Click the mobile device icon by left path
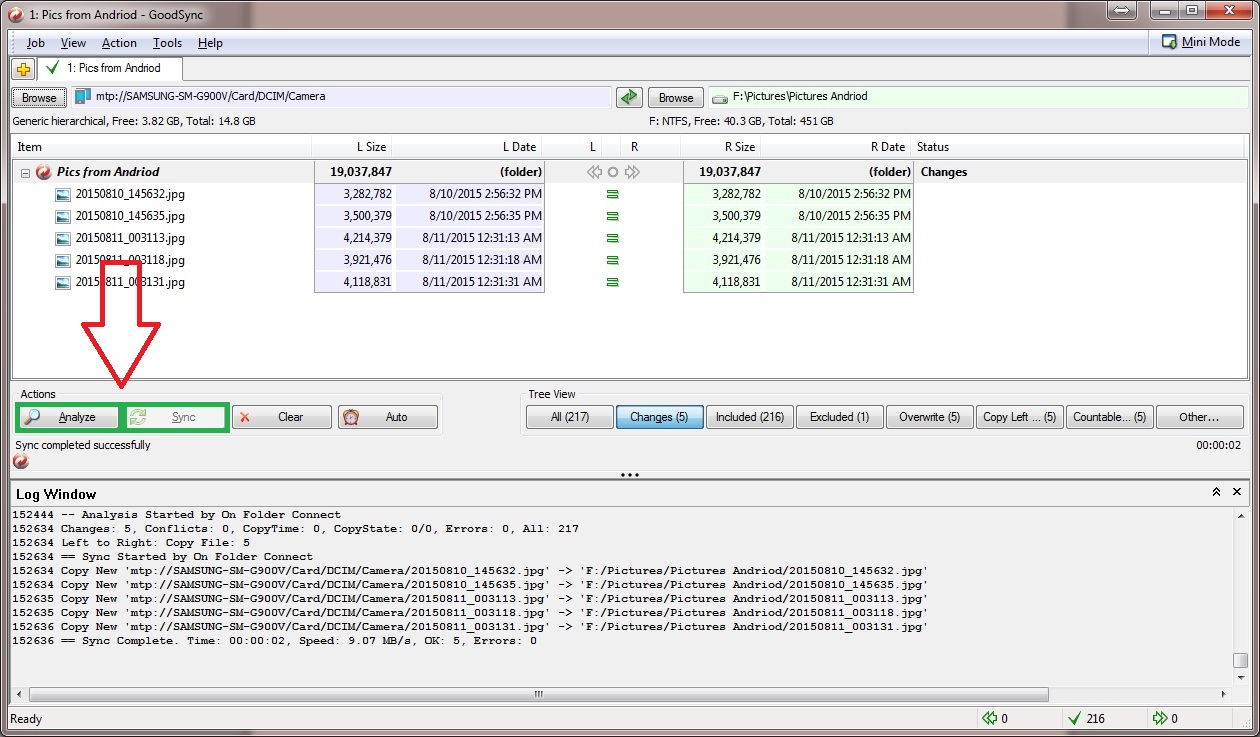This screenshot has width=1260, height=737. [82, 97]
